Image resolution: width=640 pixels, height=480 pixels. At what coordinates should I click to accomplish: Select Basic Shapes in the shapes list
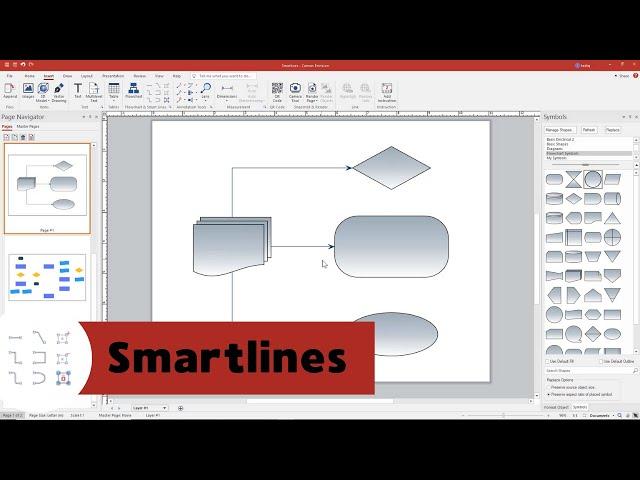589,144
